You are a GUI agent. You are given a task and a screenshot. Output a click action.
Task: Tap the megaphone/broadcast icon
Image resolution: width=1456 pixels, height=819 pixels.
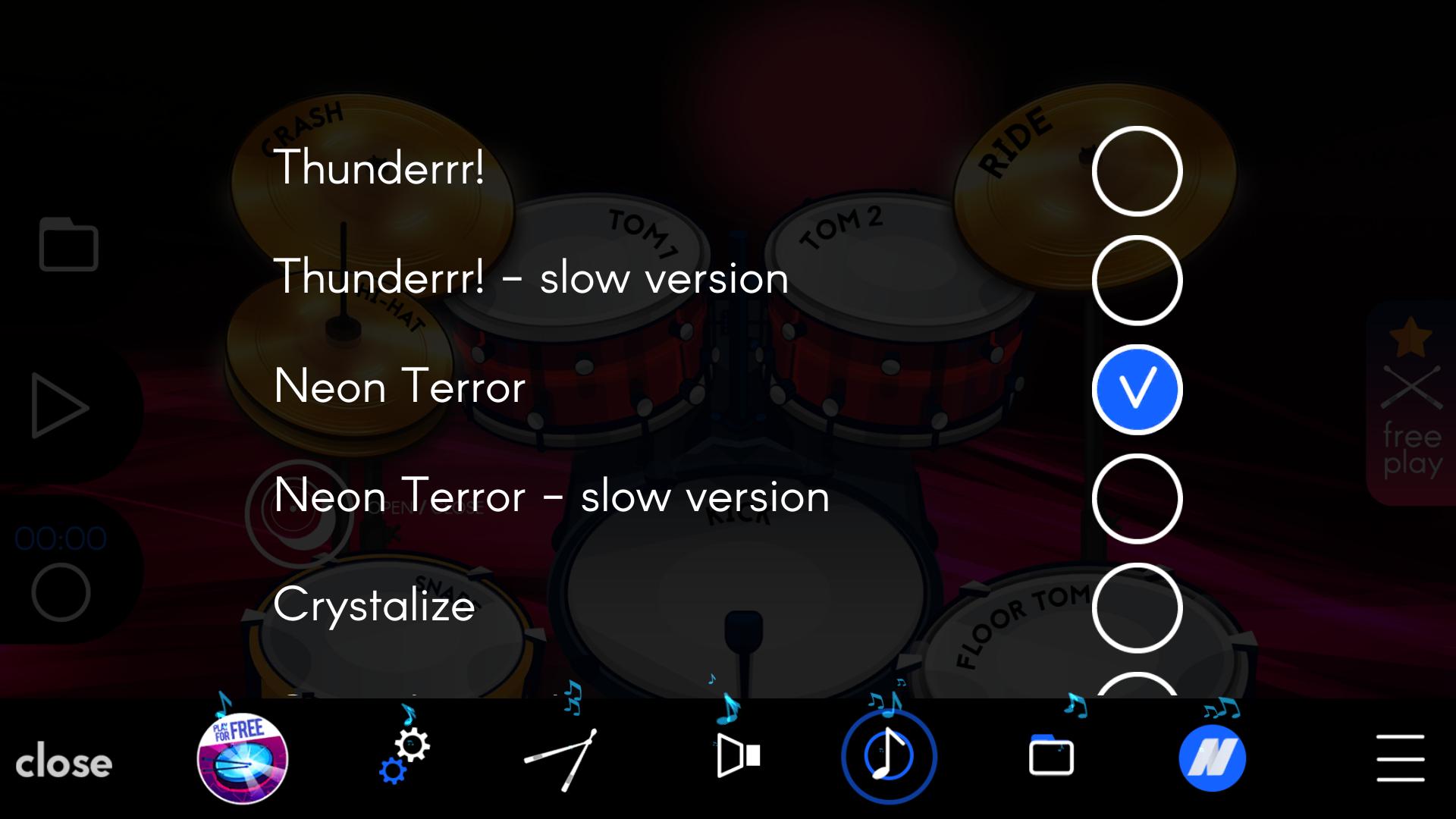coord(739,756)
